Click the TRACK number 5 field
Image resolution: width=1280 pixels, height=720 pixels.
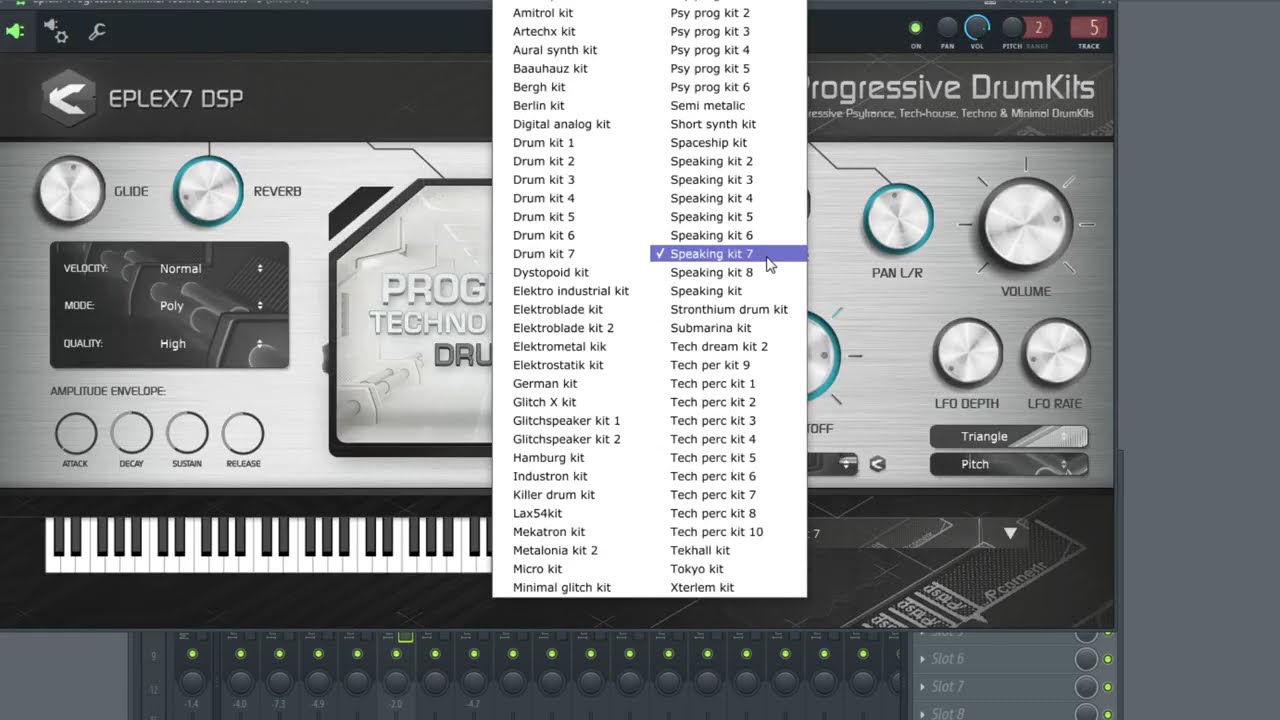(x=1089, y=28)
